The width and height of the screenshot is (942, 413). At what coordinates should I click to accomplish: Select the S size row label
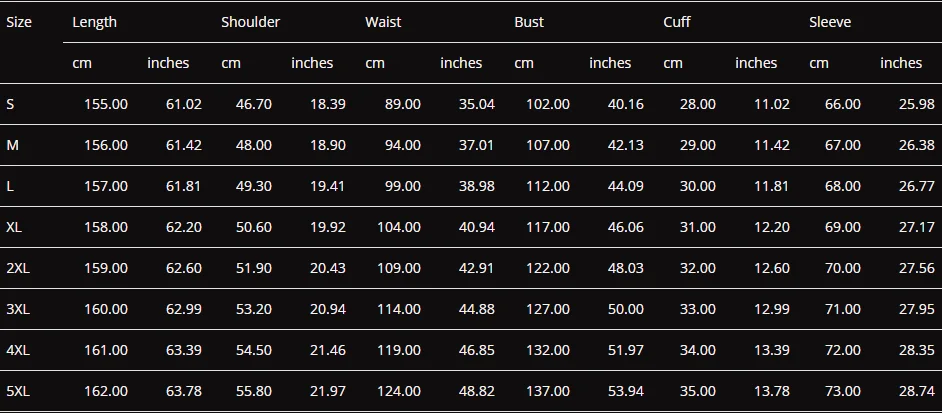click(10, 104)
